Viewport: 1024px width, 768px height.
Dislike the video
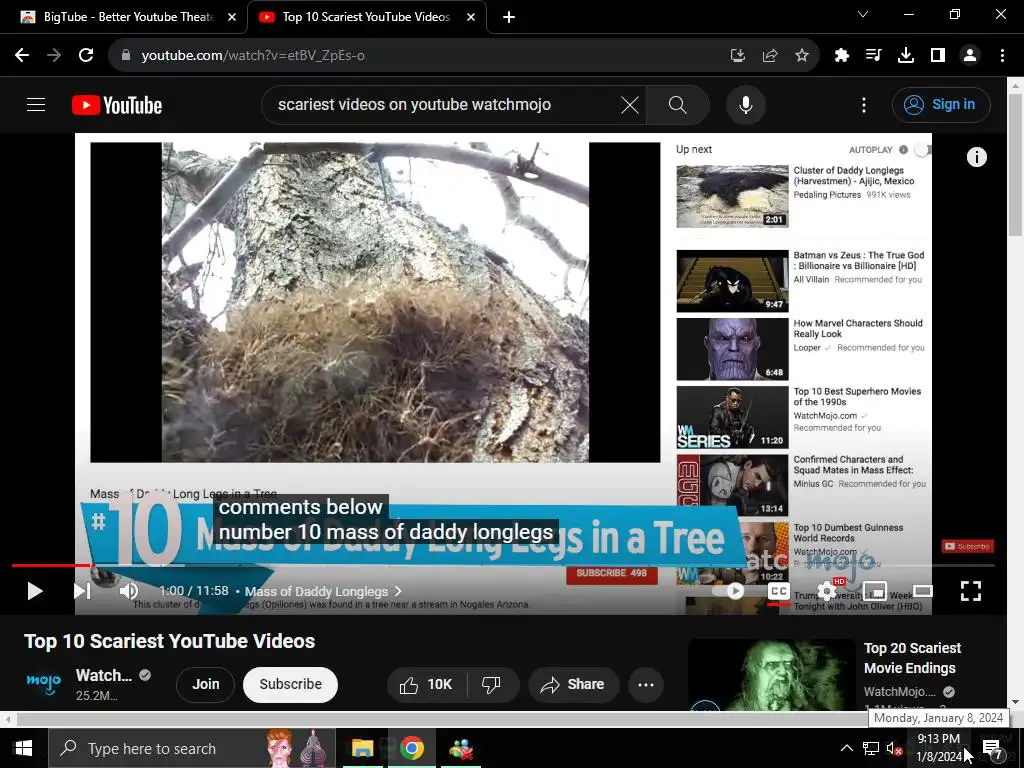(x=492, y=684)
